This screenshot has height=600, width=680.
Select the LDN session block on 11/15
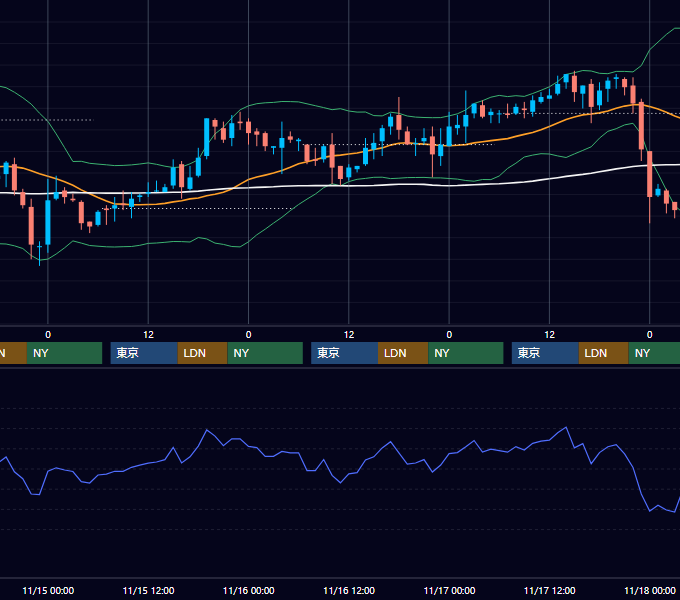click(203, 353)
